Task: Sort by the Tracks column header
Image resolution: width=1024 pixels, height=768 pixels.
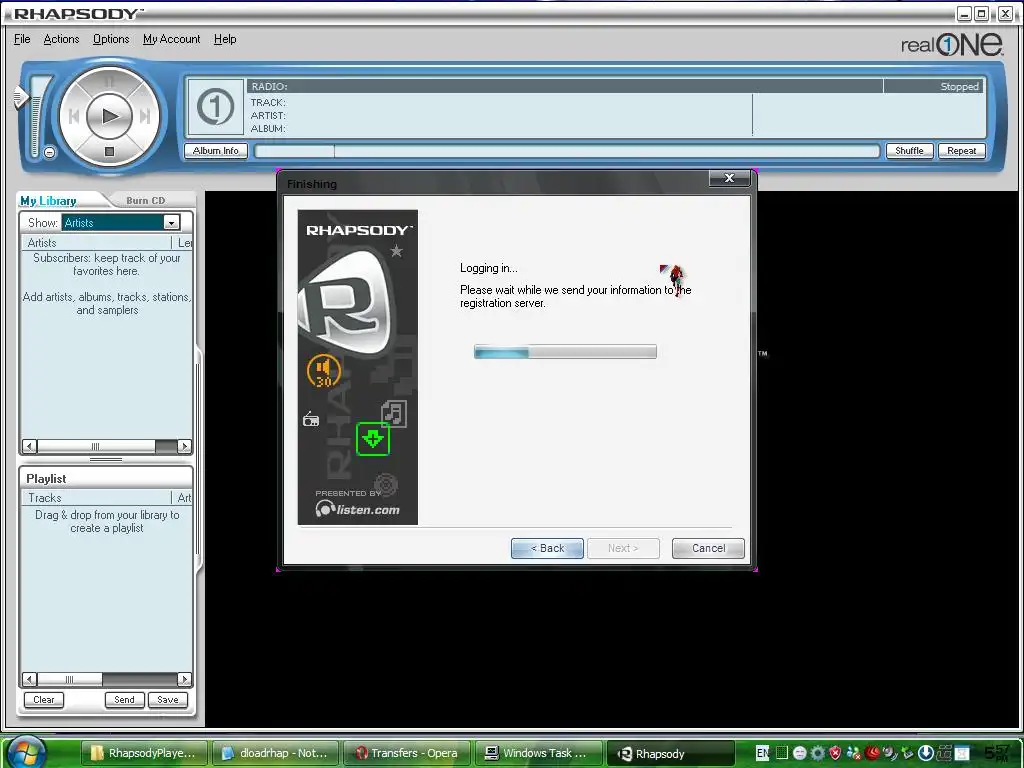Action: coord(97,498)
